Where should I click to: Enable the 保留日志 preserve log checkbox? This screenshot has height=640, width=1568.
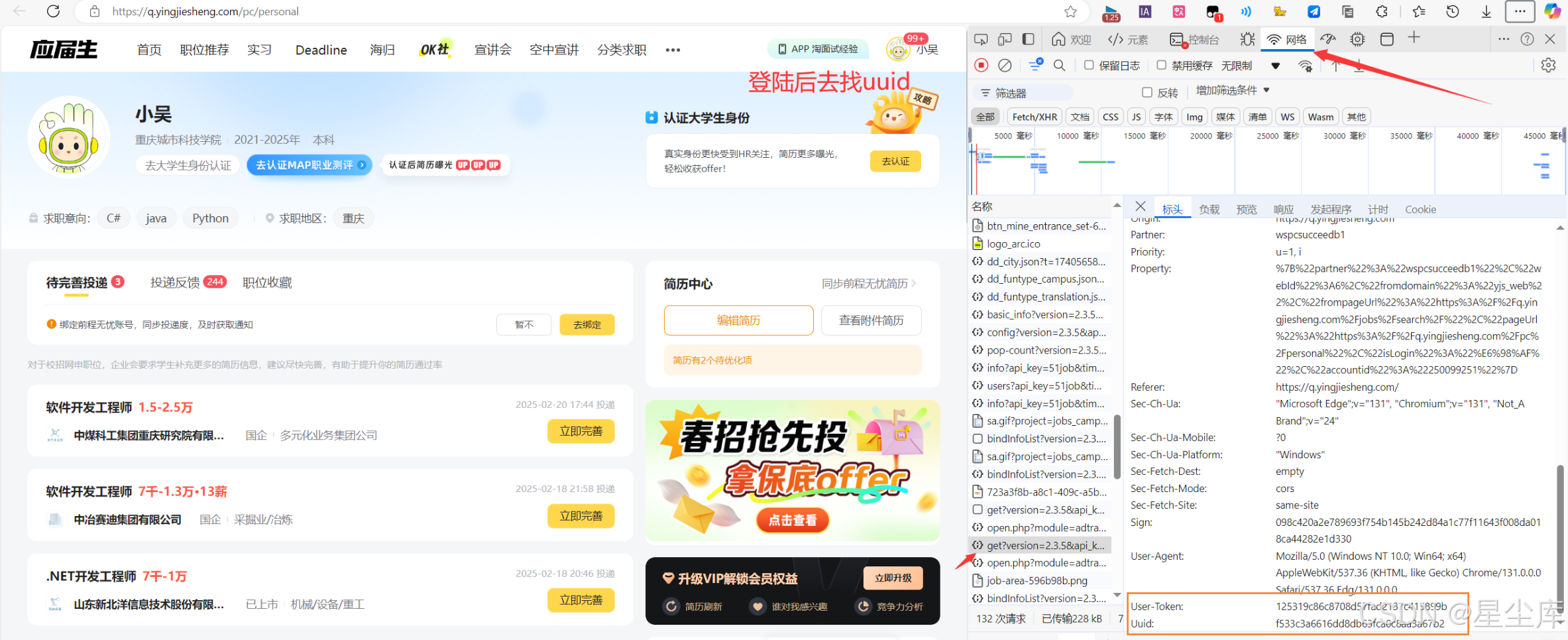pos(1088,65)
